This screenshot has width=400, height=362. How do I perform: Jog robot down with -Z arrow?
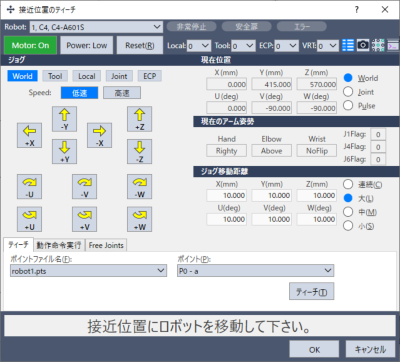(139, 151)
